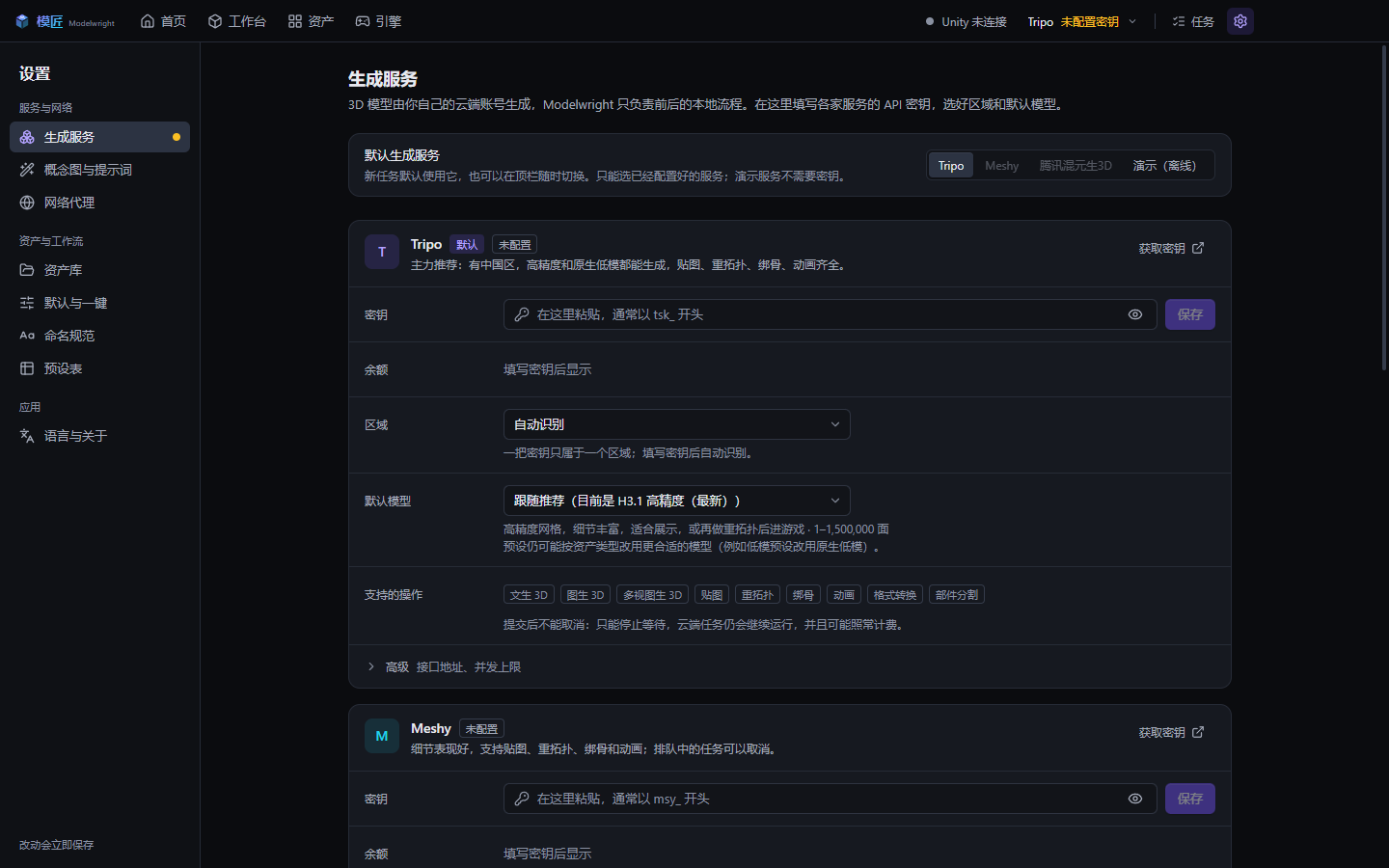This screenshot has height=868, width=1389.
Task: Click the Tripo T avatar icon
Action: [x=382, y=252]
